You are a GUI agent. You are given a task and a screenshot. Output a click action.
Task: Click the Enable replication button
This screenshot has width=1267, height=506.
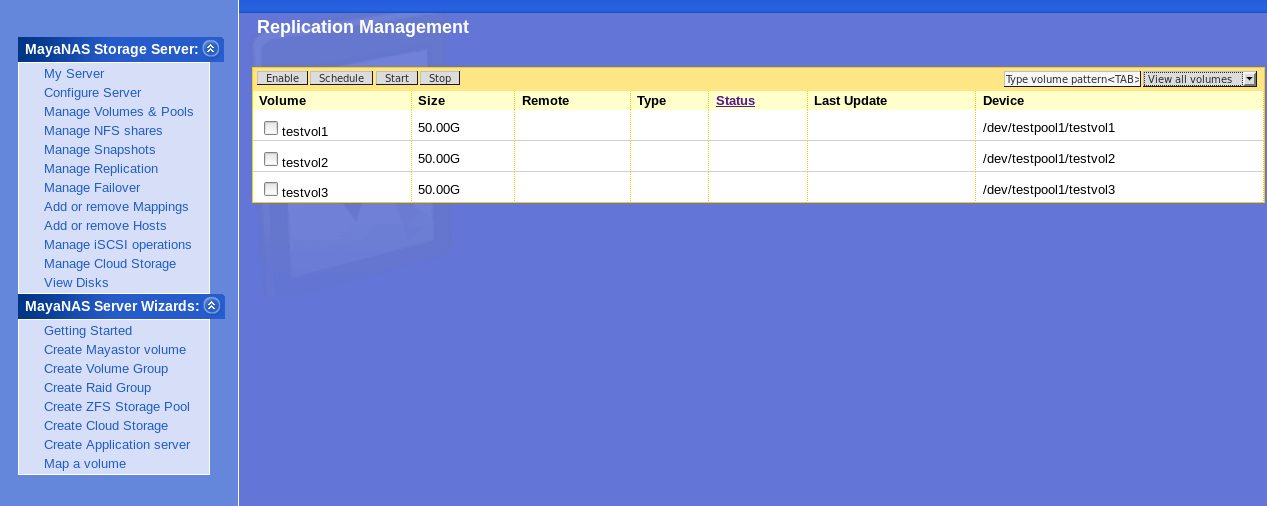pos(282,78)
